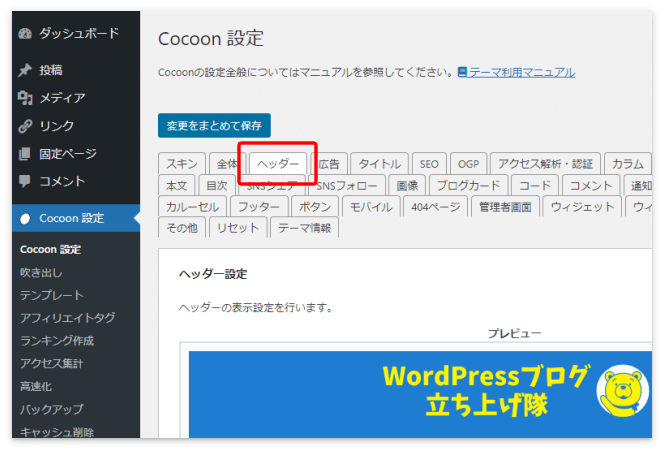The height and width of the screenshot is (451, 664).
Task: Switch to the テーマ情報 tab
Action: (x=304, y=228)
